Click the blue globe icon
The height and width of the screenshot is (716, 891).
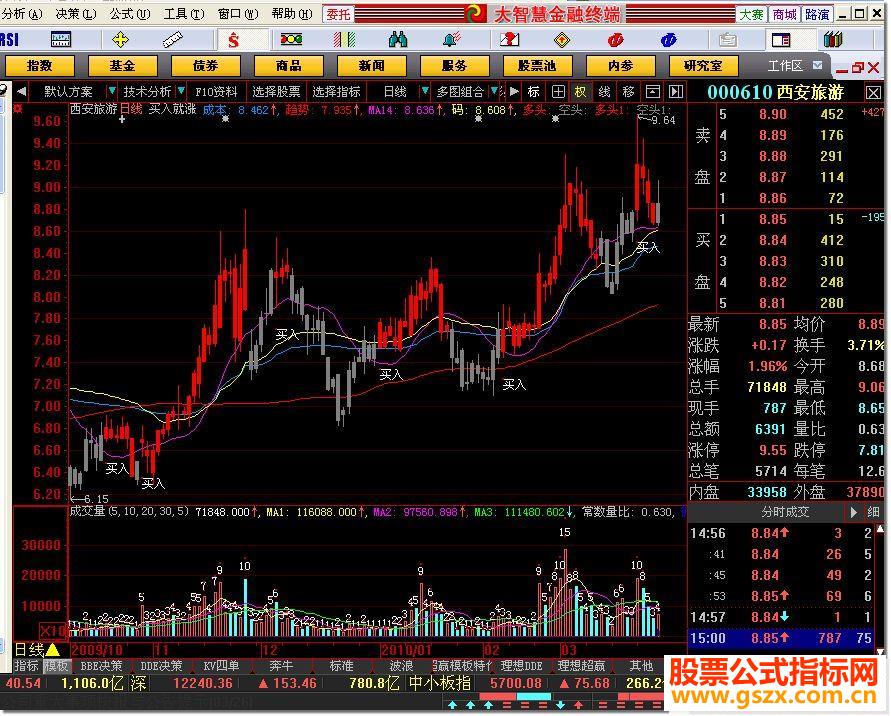point(669,40)
